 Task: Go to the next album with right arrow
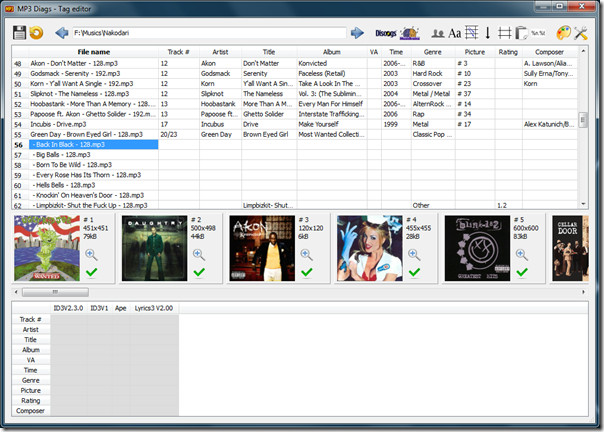pyautogui.click(x=357, y=33)
